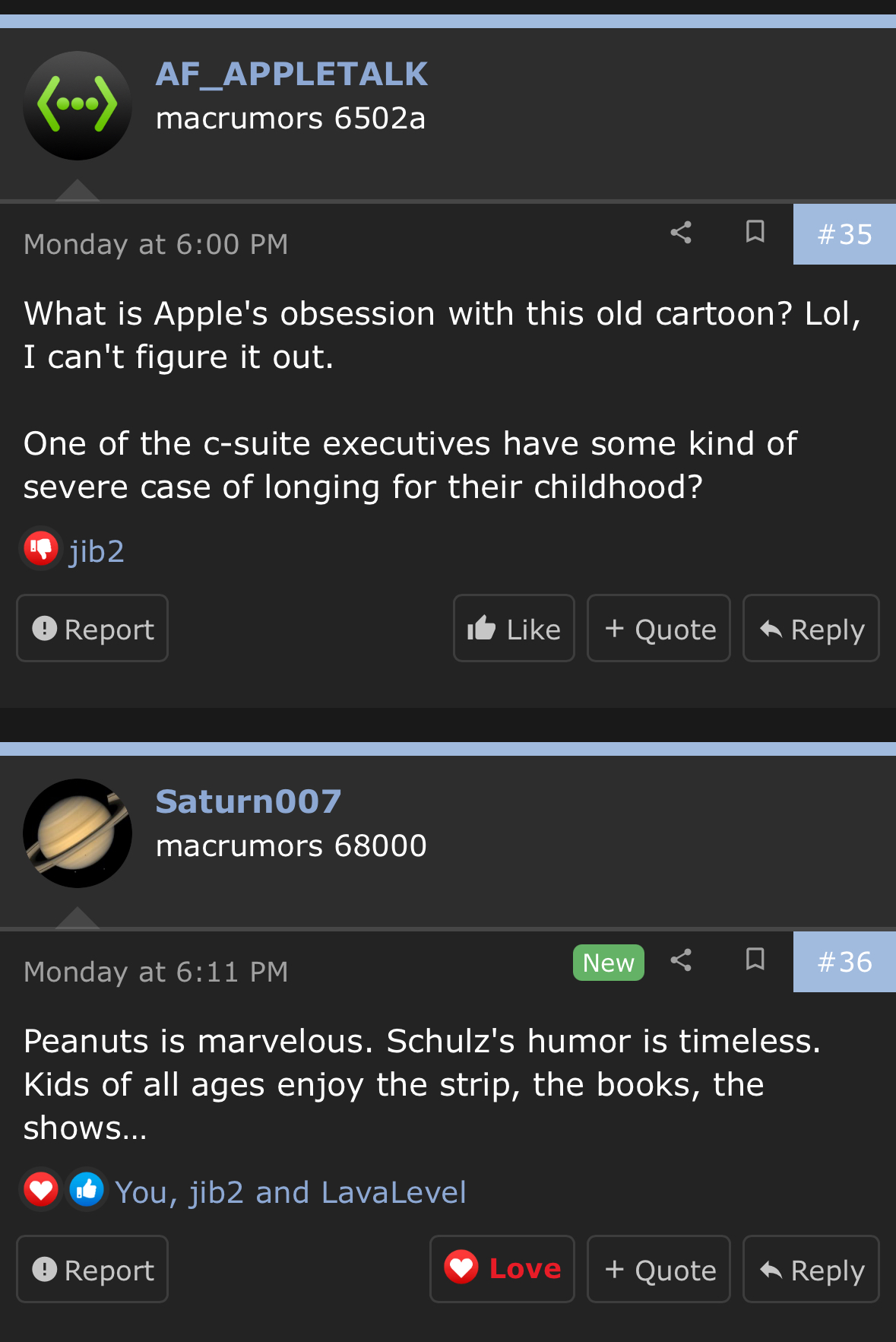Toggle the Love reaction on Saturn007's post
This screenshot has width=896, height=1342.
pyautogui.click(x=502, y=1269)
